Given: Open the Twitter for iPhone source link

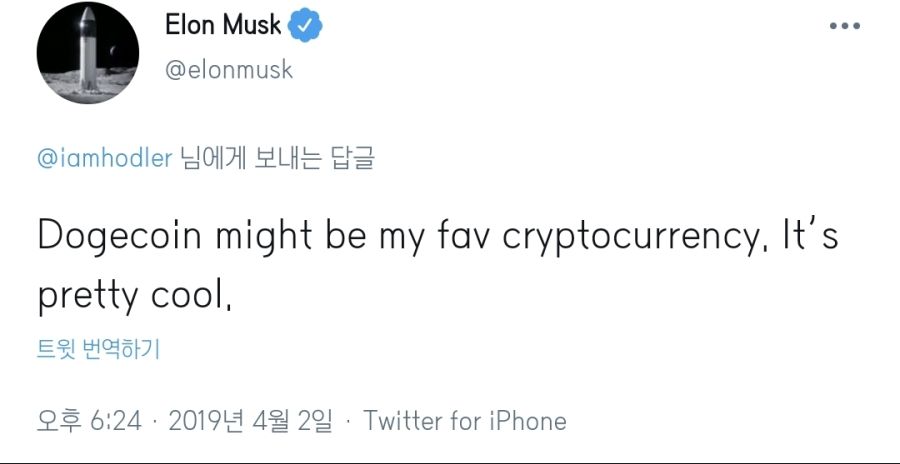Looking at the screenshot, I should [465, 421].
